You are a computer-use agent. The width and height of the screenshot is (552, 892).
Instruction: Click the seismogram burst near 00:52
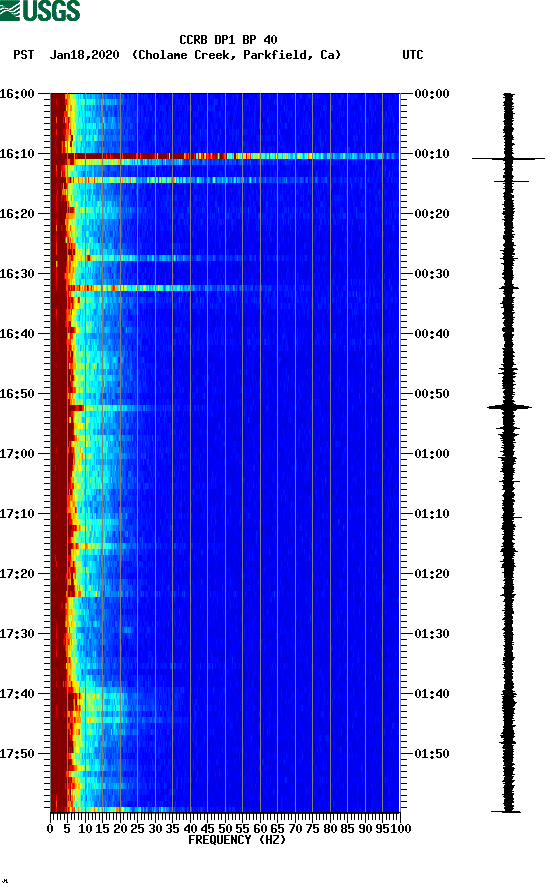click(509, 407)
